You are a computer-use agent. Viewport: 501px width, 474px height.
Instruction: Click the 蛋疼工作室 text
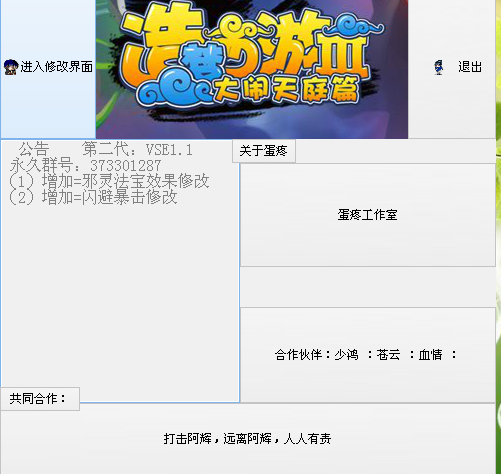[367, 215]
